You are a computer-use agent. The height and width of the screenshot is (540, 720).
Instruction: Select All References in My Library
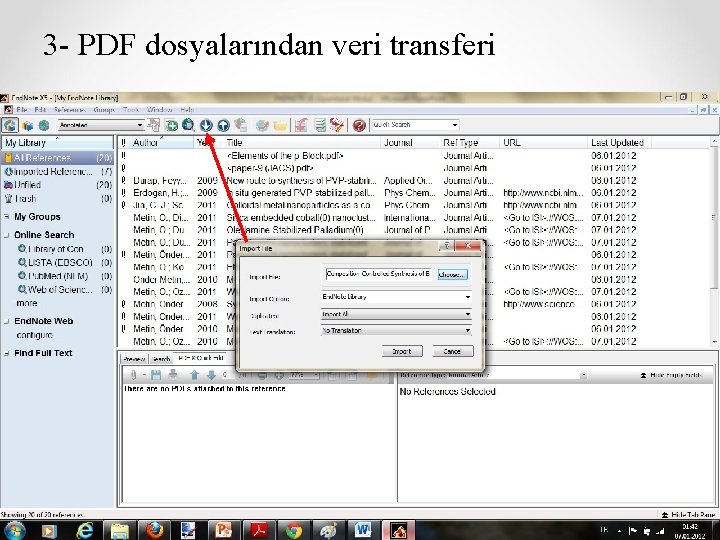[x=58, y=158]
